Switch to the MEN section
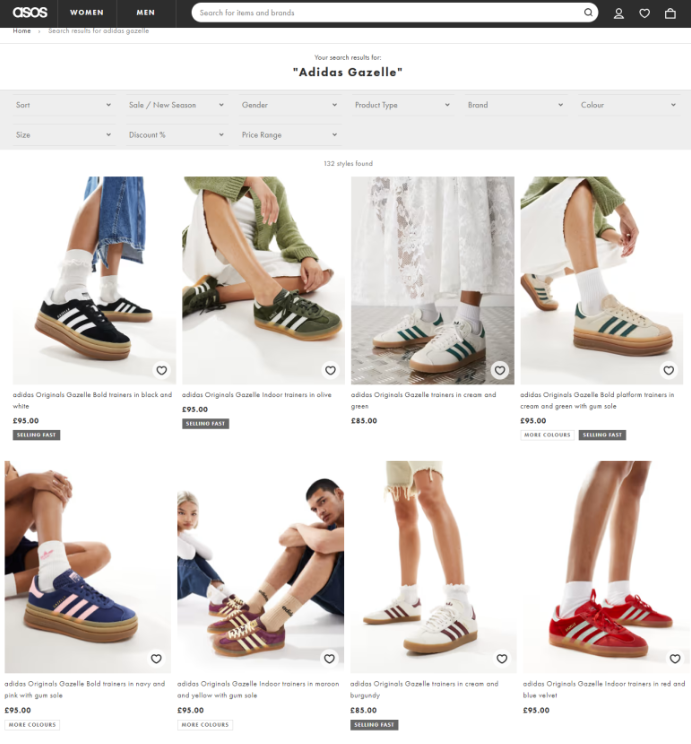 click(146, 13)
